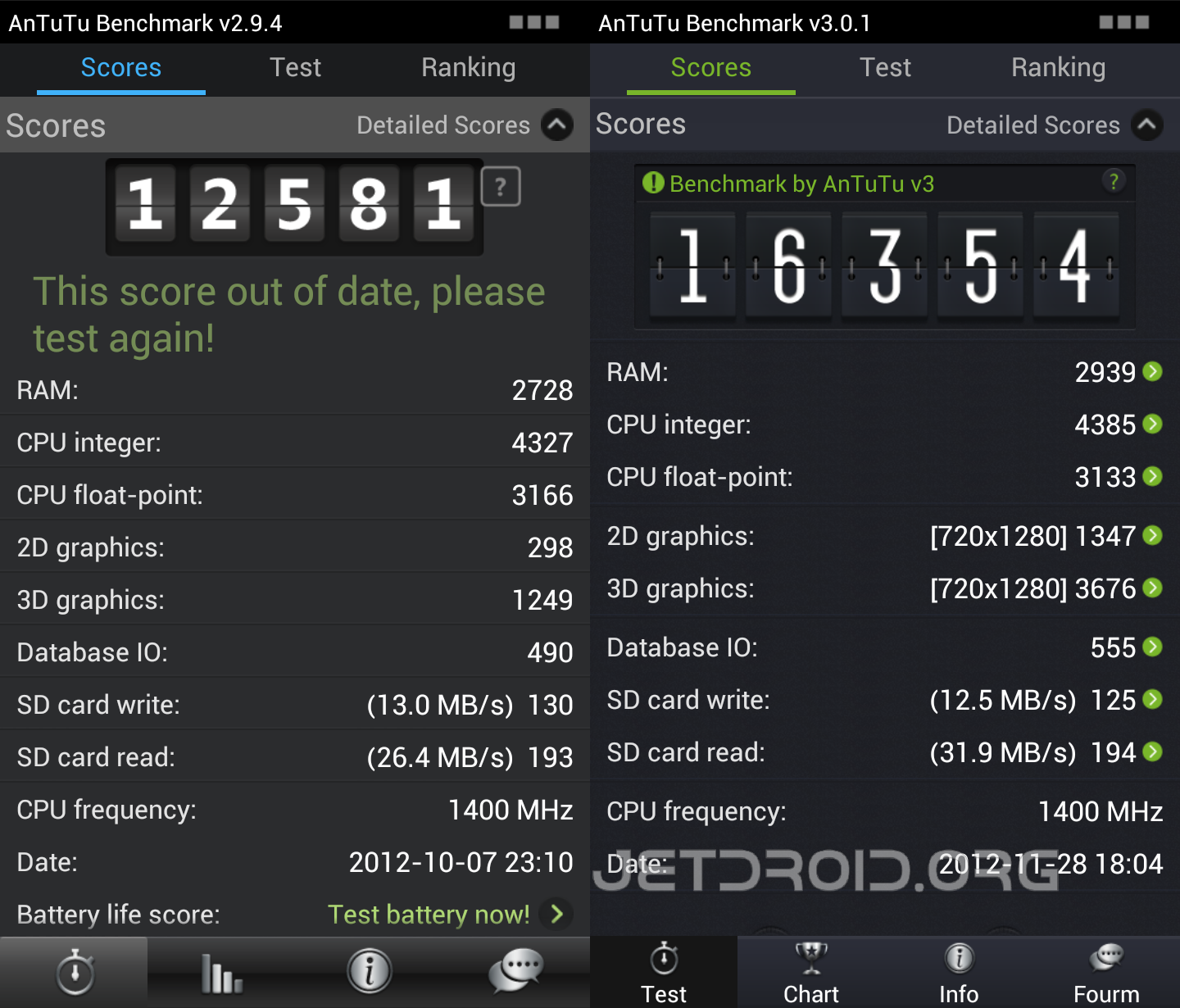Collapse Detailed Scores in v3.0.1 panel

1147,125
